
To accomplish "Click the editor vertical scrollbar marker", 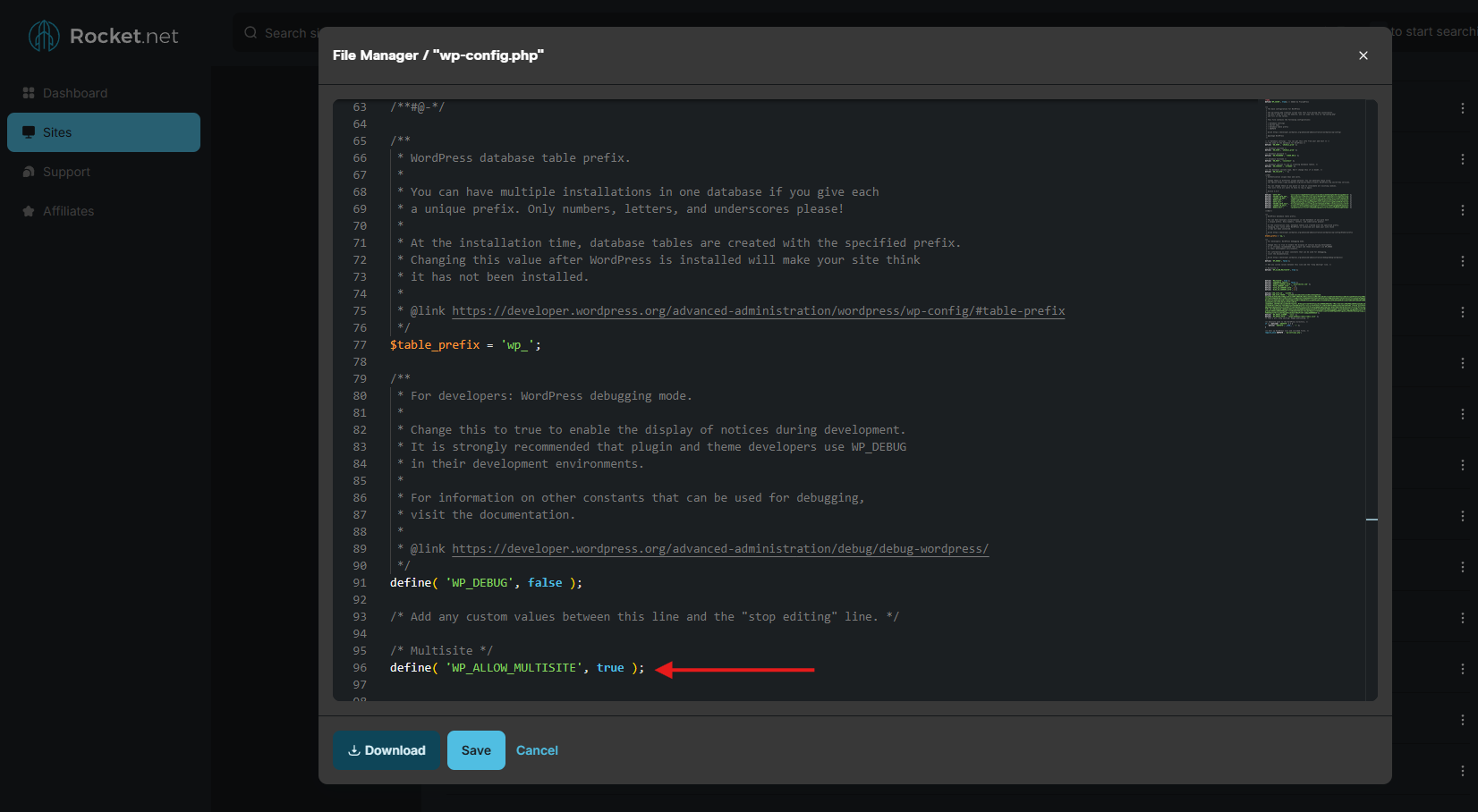I will click(x=1372, y=519).
